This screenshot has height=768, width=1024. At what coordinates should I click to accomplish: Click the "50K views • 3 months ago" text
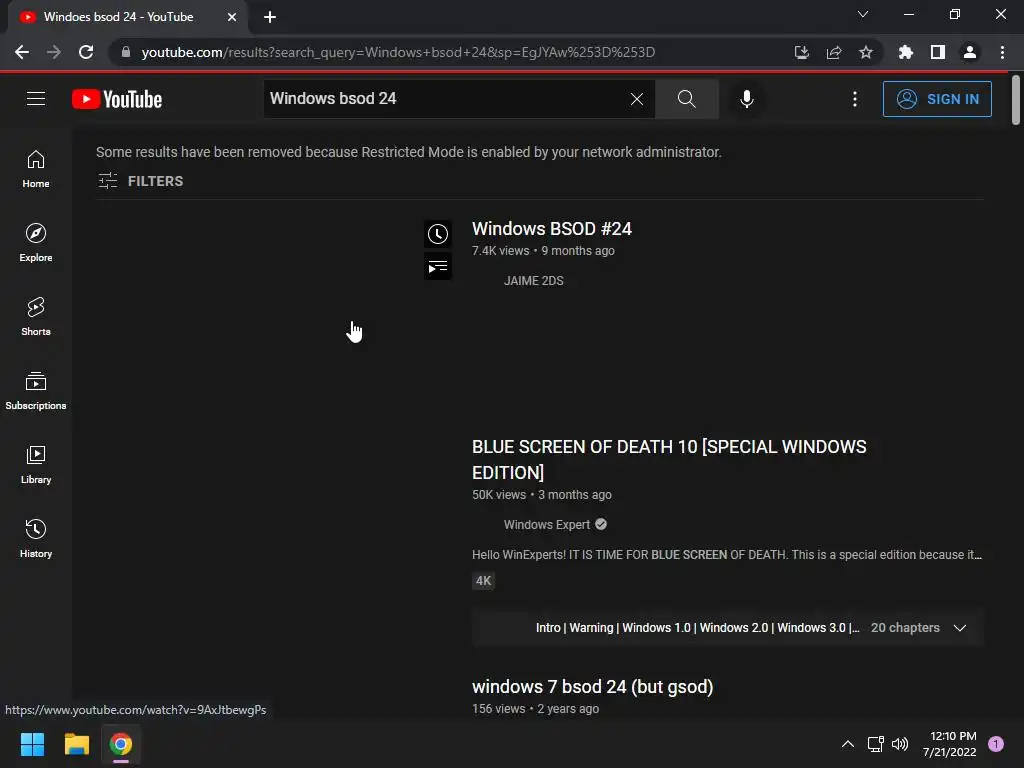click(x=542, y=495)
